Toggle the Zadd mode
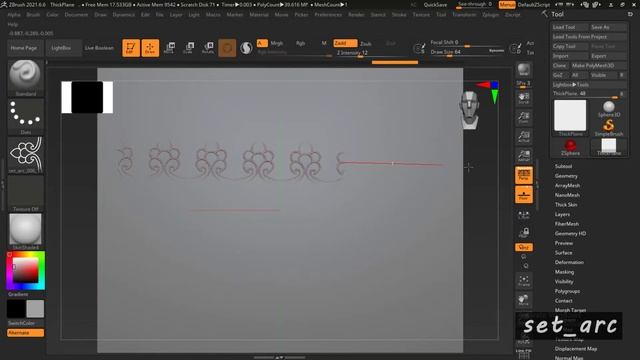This screenshot has height=360, width=640. [x=345, y=43]
